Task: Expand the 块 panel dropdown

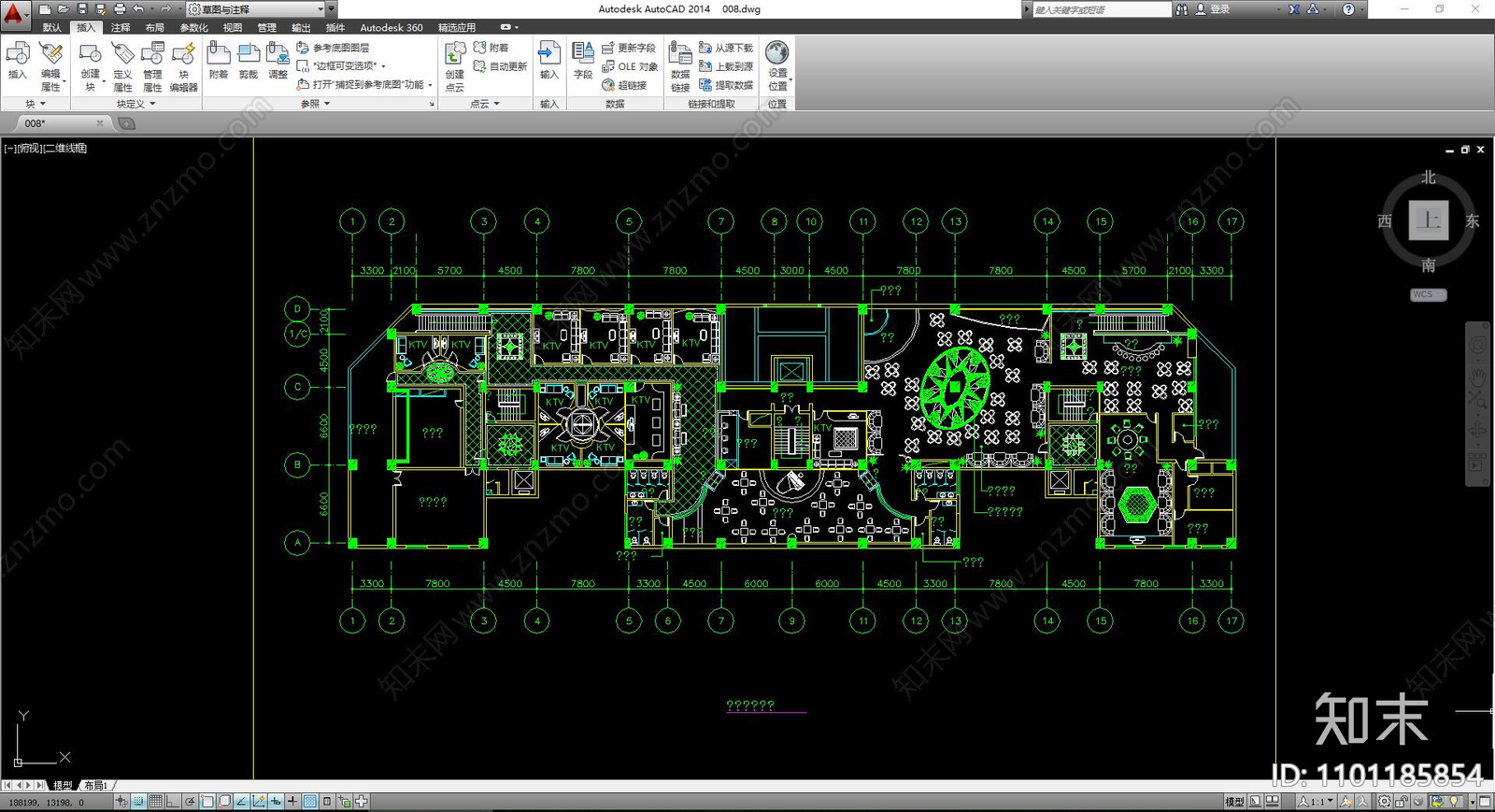Action: 36,104
